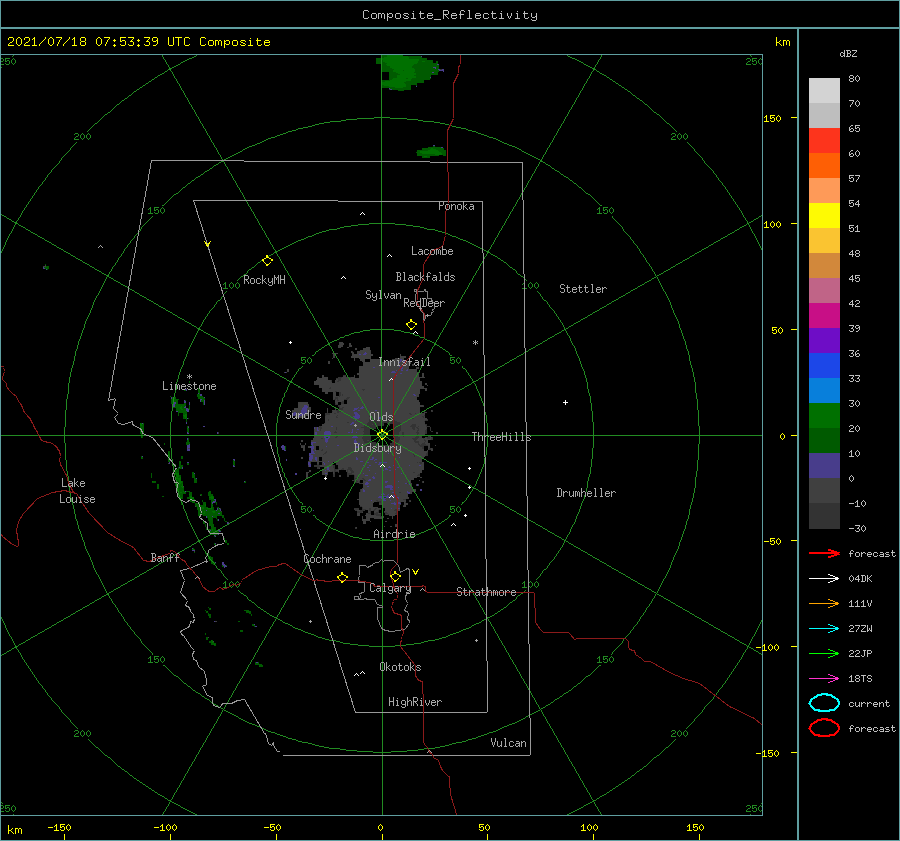Select the purple 36-39 dBZ swatch
This screenshot has height=841, width=900.
pyautogui.click(x=824, y=340)
